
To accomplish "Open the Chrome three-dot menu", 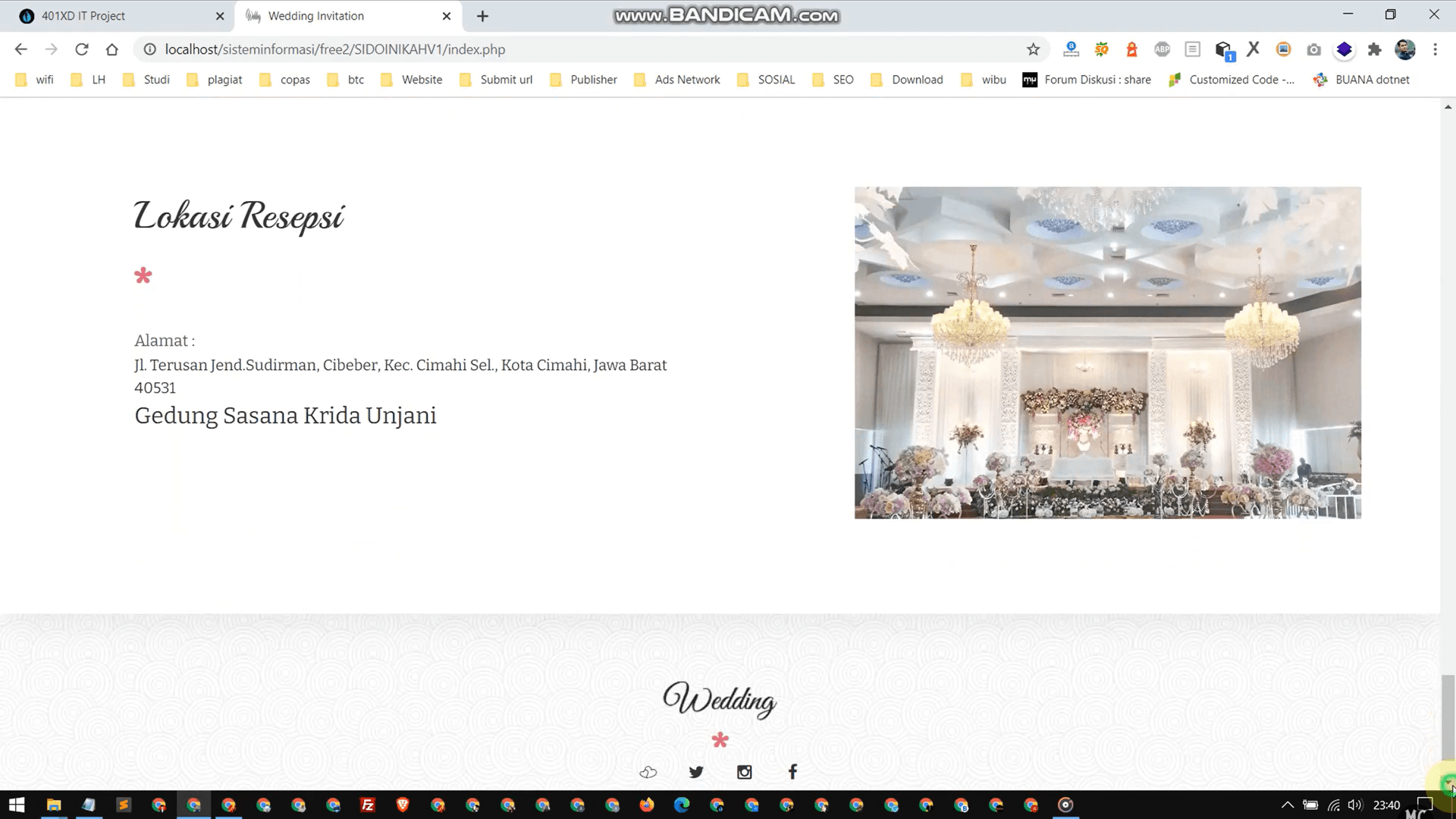I will 1436,49.
